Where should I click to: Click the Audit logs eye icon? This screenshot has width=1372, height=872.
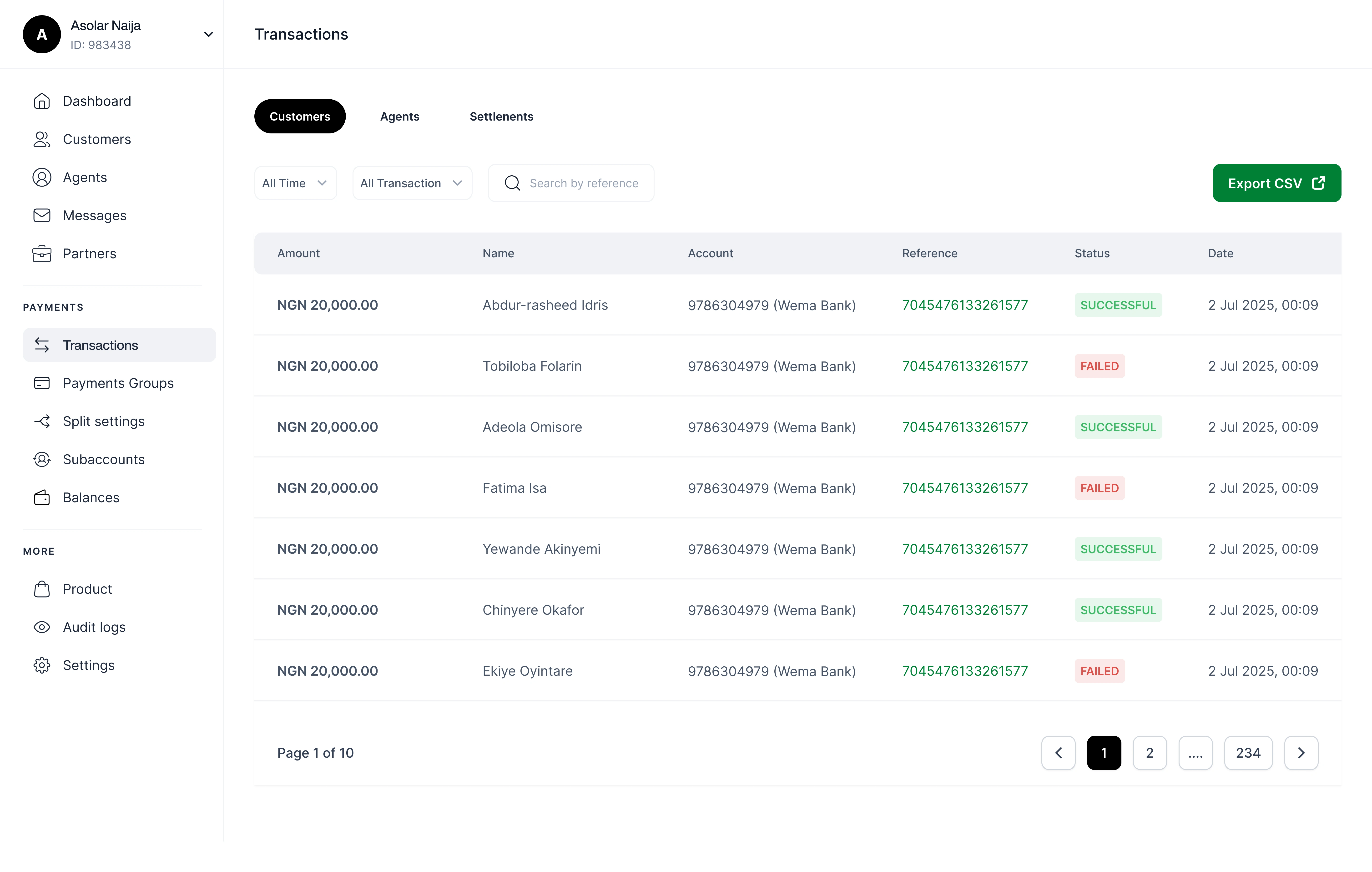point(42,627)
